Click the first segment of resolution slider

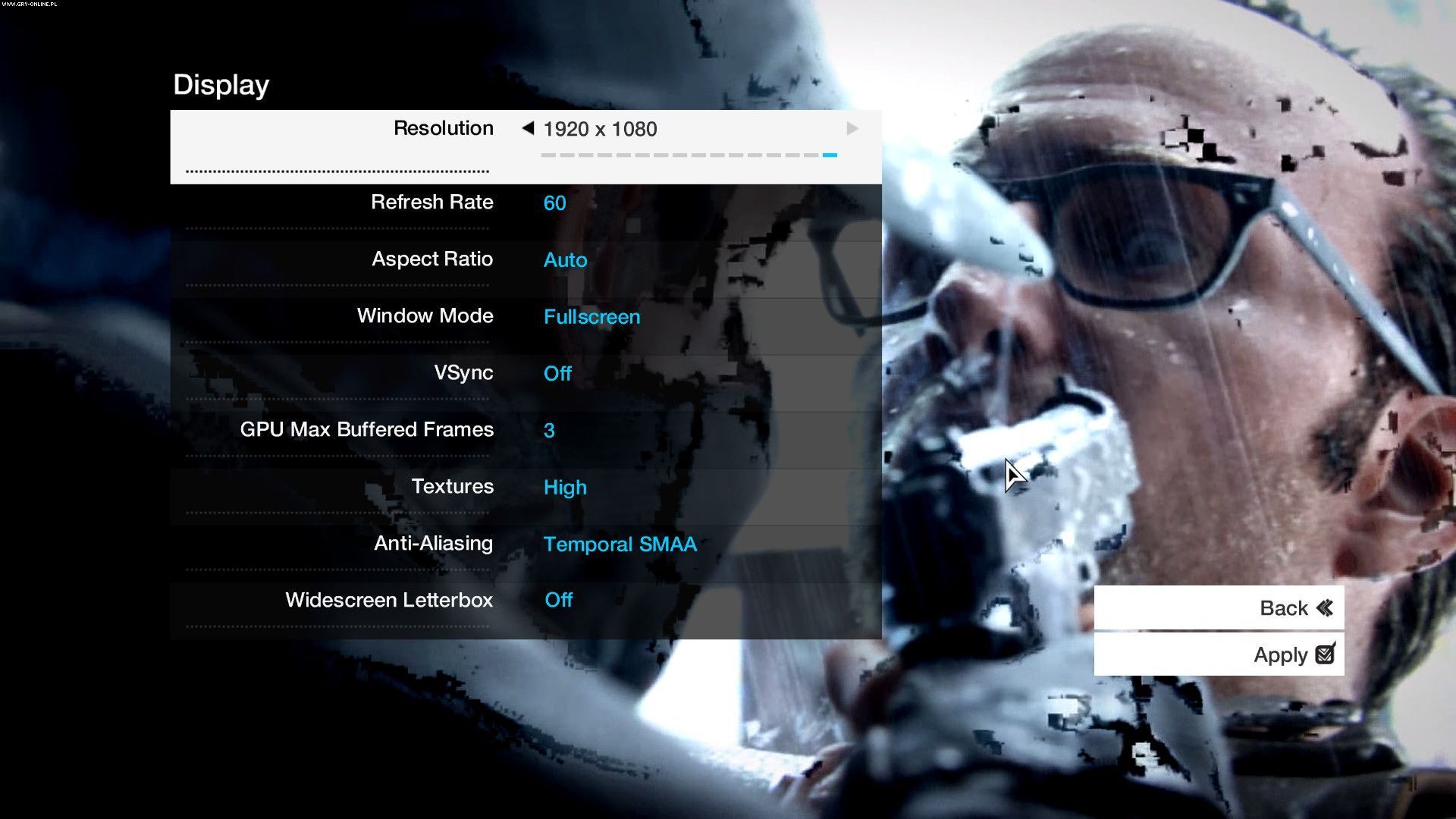[548, 155]
